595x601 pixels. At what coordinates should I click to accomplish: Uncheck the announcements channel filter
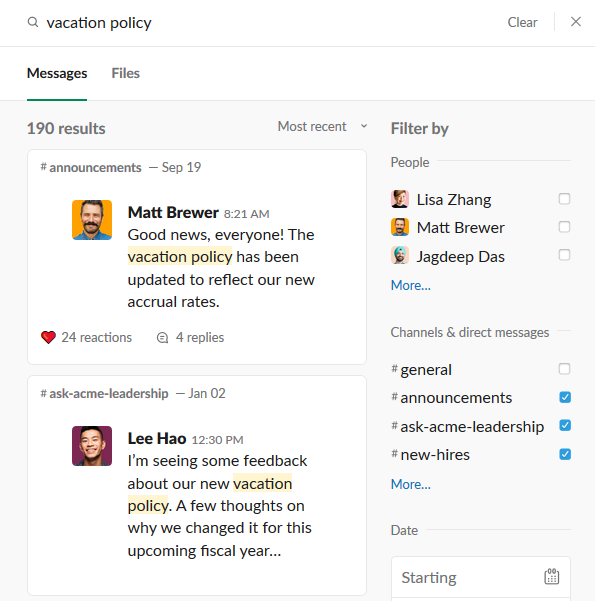(565, 397)
